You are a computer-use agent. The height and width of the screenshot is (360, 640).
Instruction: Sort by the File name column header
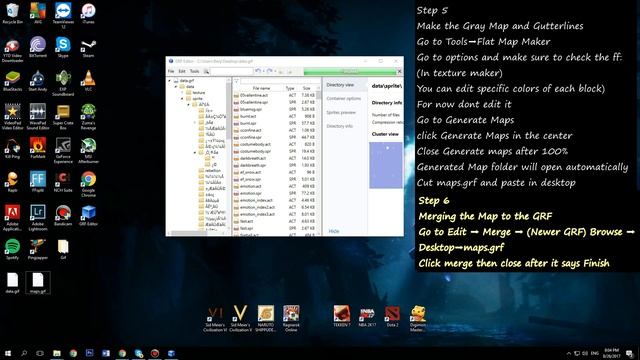coord(261,88)
